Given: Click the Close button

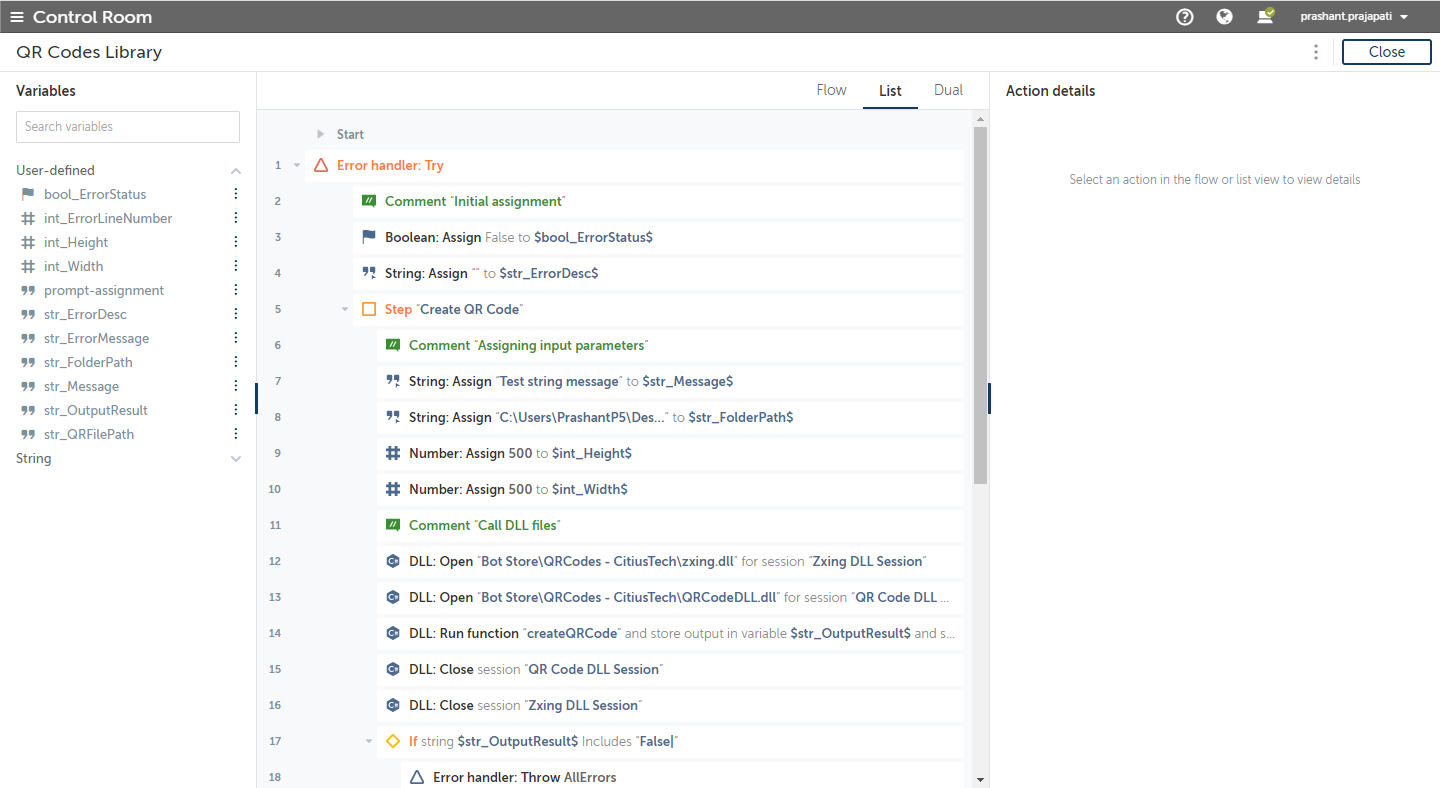Looking at the screenshot, I should tap(1386, 52).
